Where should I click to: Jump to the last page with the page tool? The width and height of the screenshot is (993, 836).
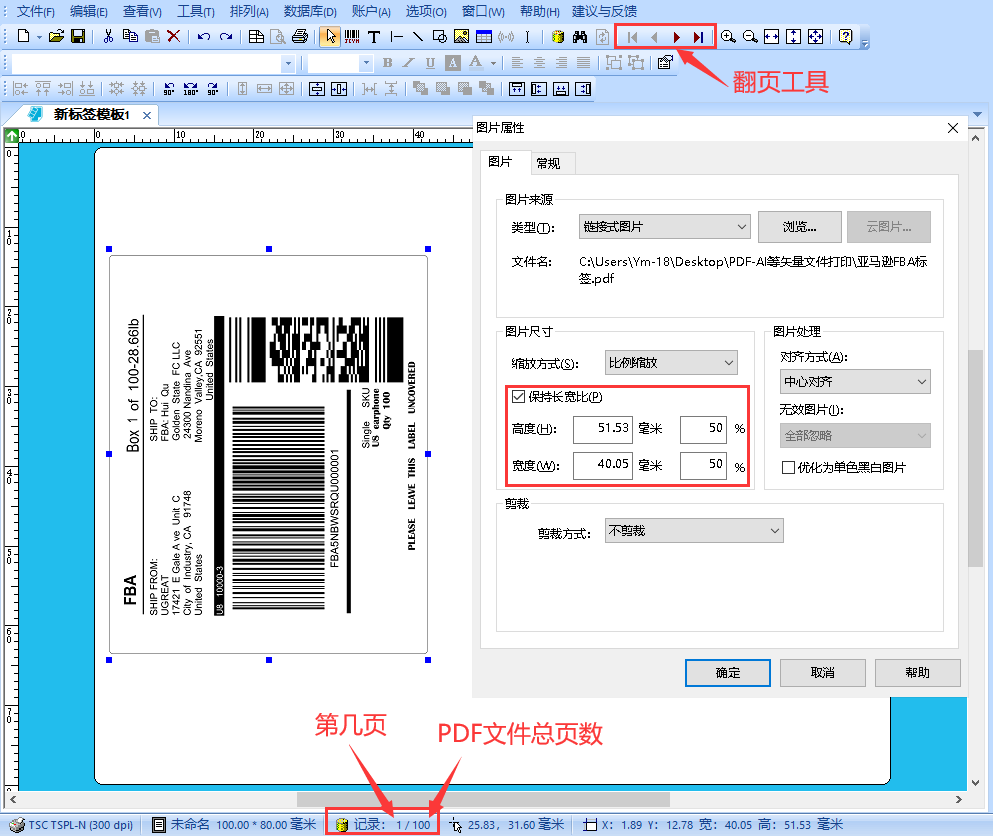coord(700,37)
